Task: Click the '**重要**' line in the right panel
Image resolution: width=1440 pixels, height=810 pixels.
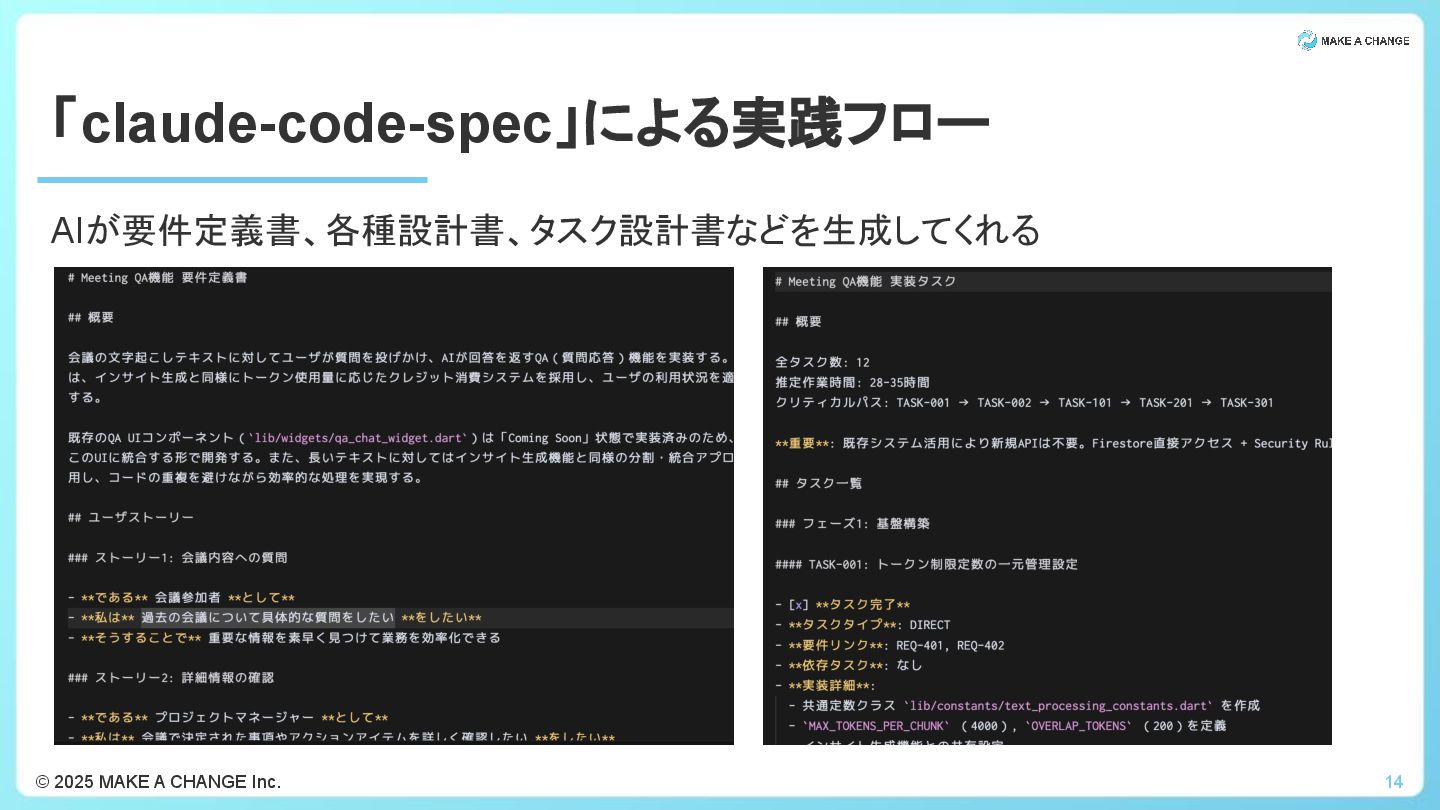Action: tap(1053, 443)
